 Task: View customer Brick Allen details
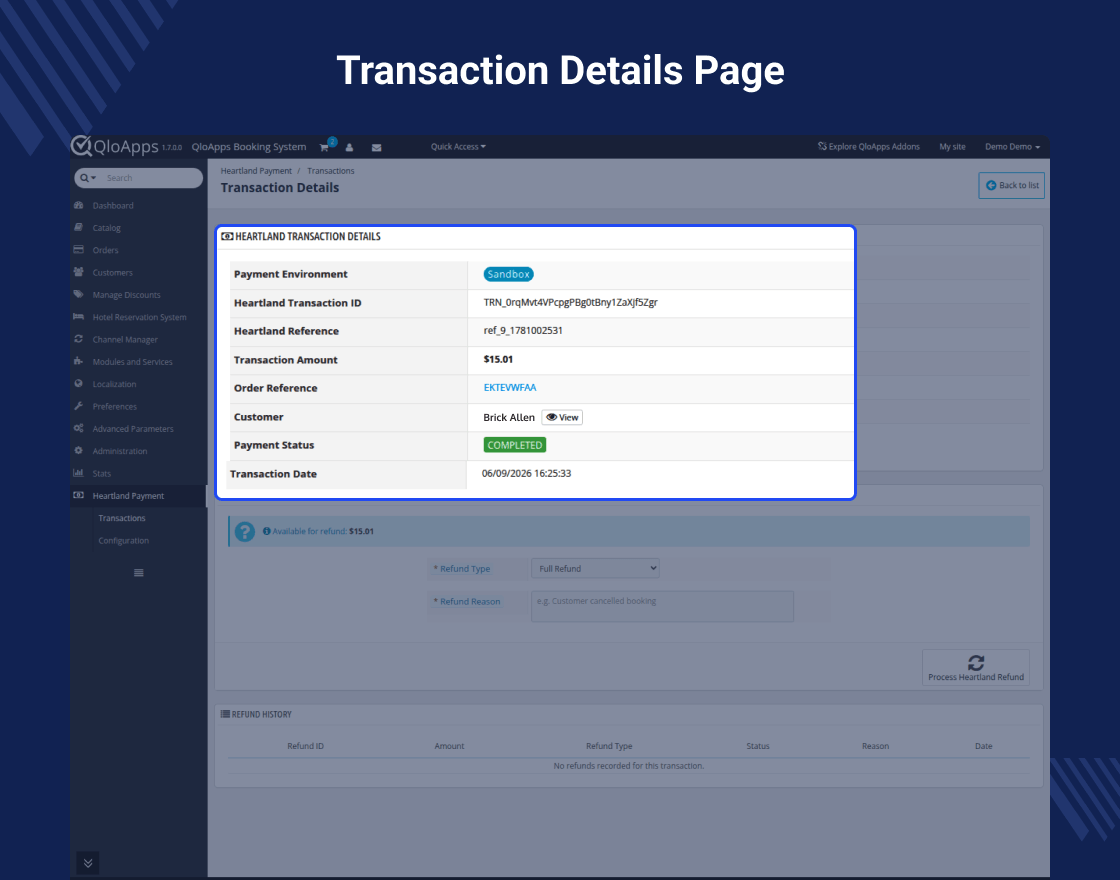coord(562,417)
